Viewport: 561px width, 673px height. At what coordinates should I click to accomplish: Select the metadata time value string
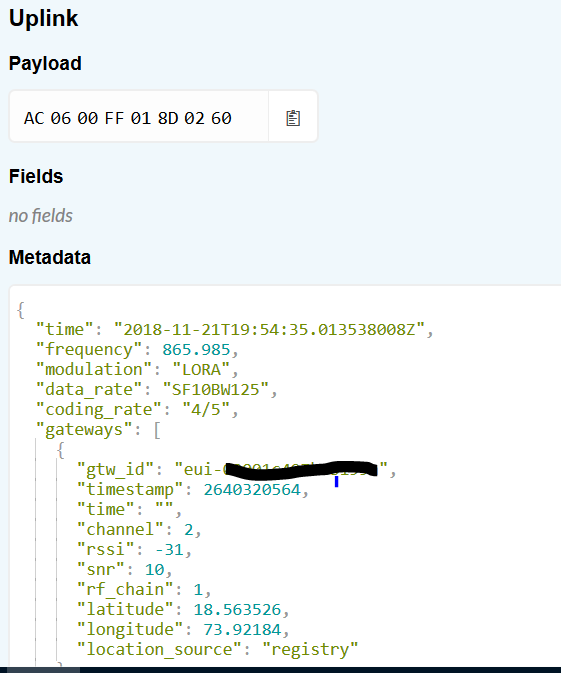(x=269, y=330)
